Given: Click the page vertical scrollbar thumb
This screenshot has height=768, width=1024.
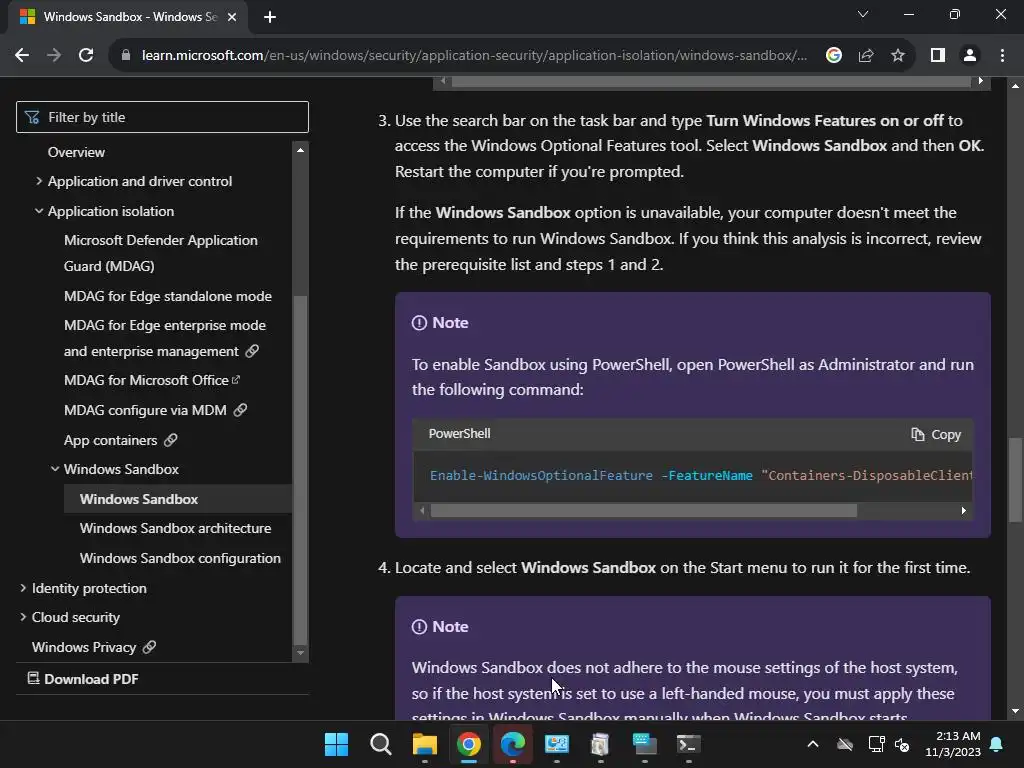Looking at the screenshot, I should click(x=1015, y=480).
